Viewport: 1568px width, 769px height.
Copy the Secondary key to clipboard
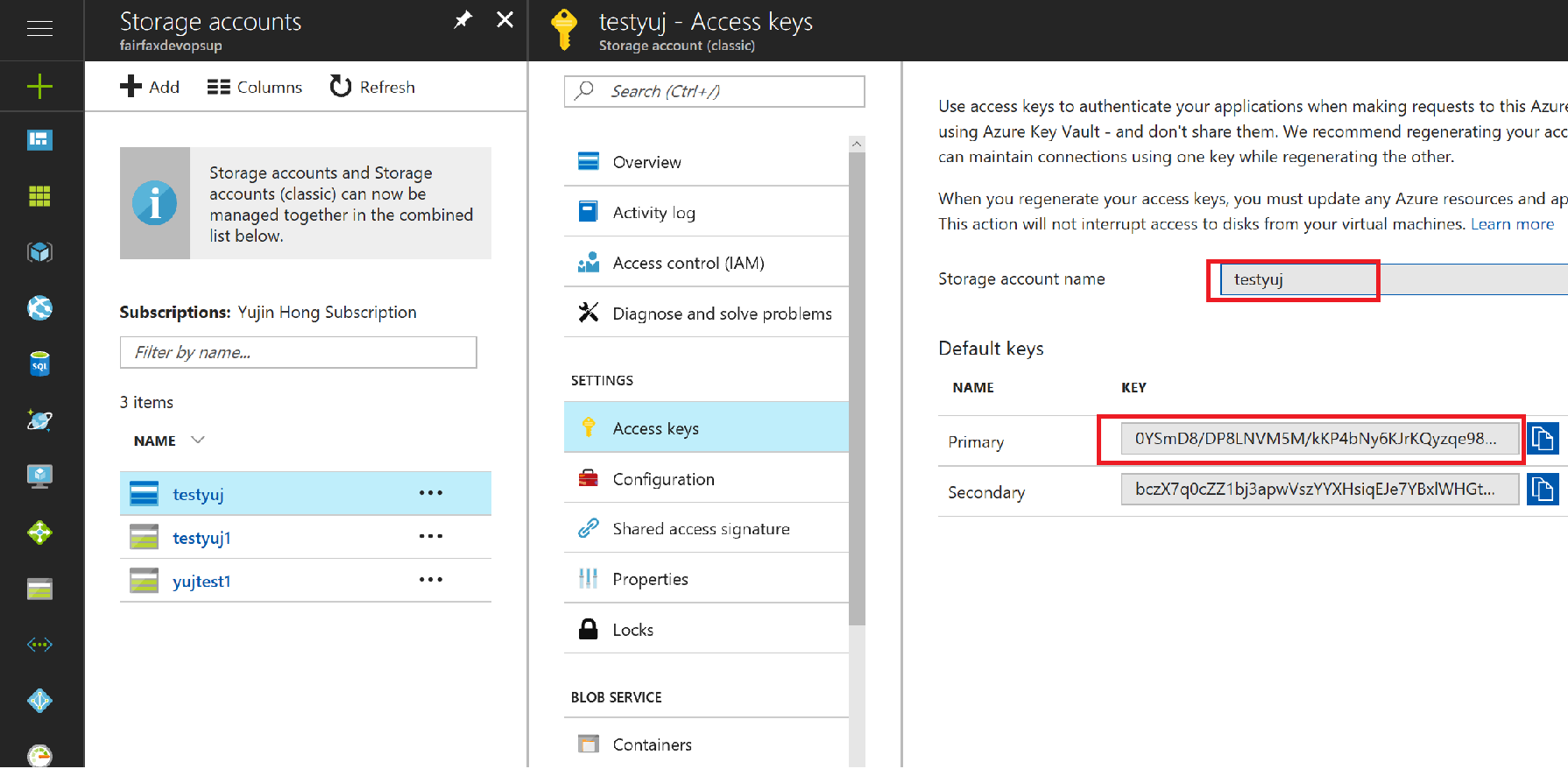[x=1543, y=489]
